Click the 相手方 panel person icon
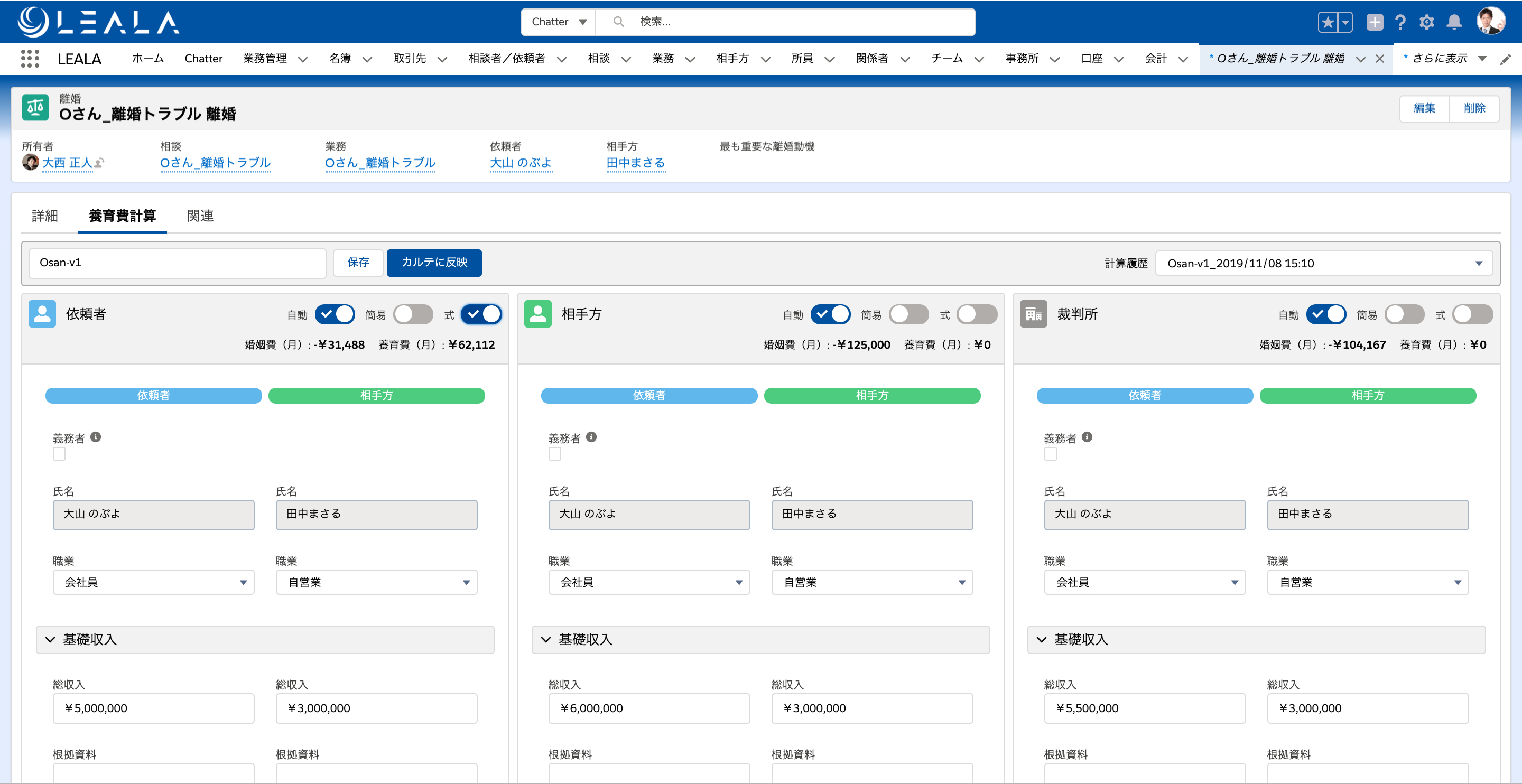The image size is (1522, 784). pyautogui.click(x=537, y=314)
